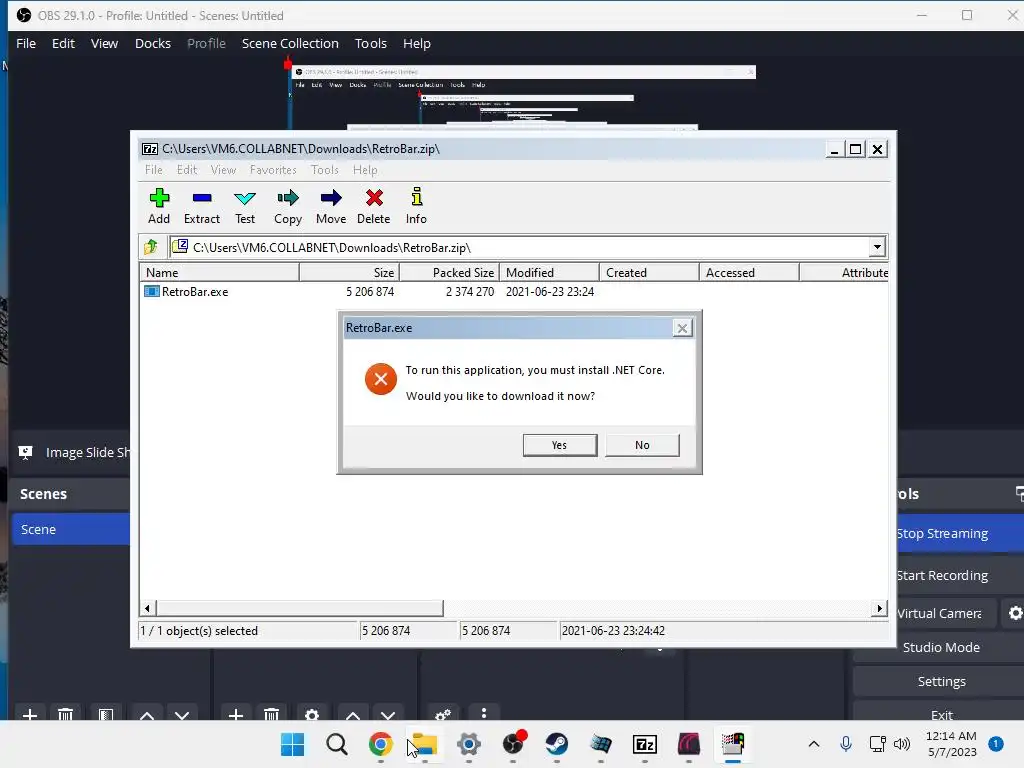
Task: Open OBS Docks menu
Action: 153,43
